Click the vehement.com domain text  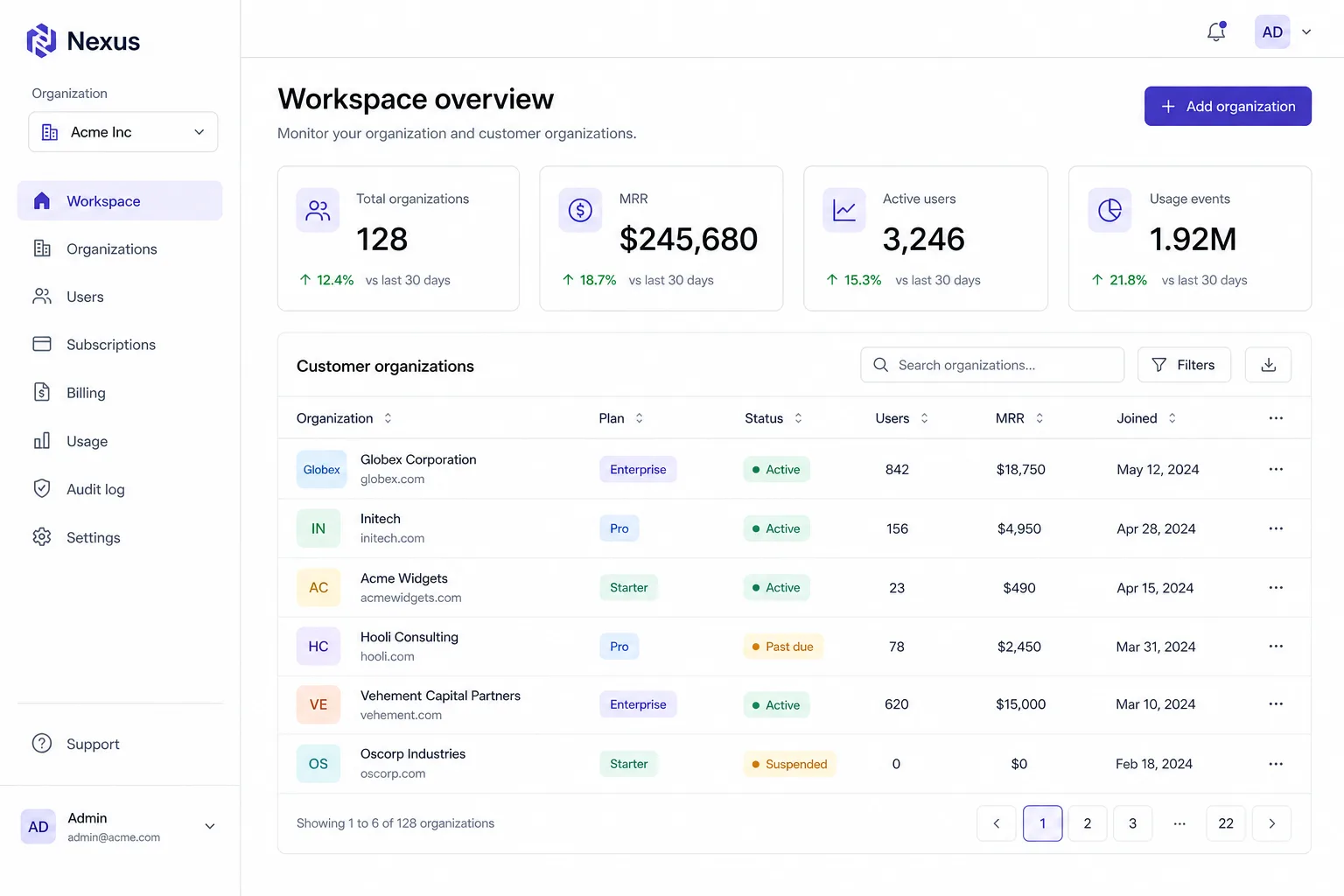[x=401, y=715]
